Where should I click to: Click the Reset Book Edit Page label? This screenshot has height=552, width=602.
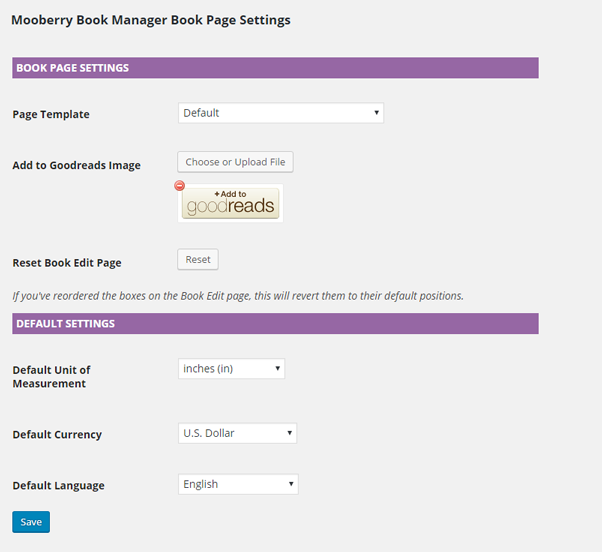click(67, 263)
